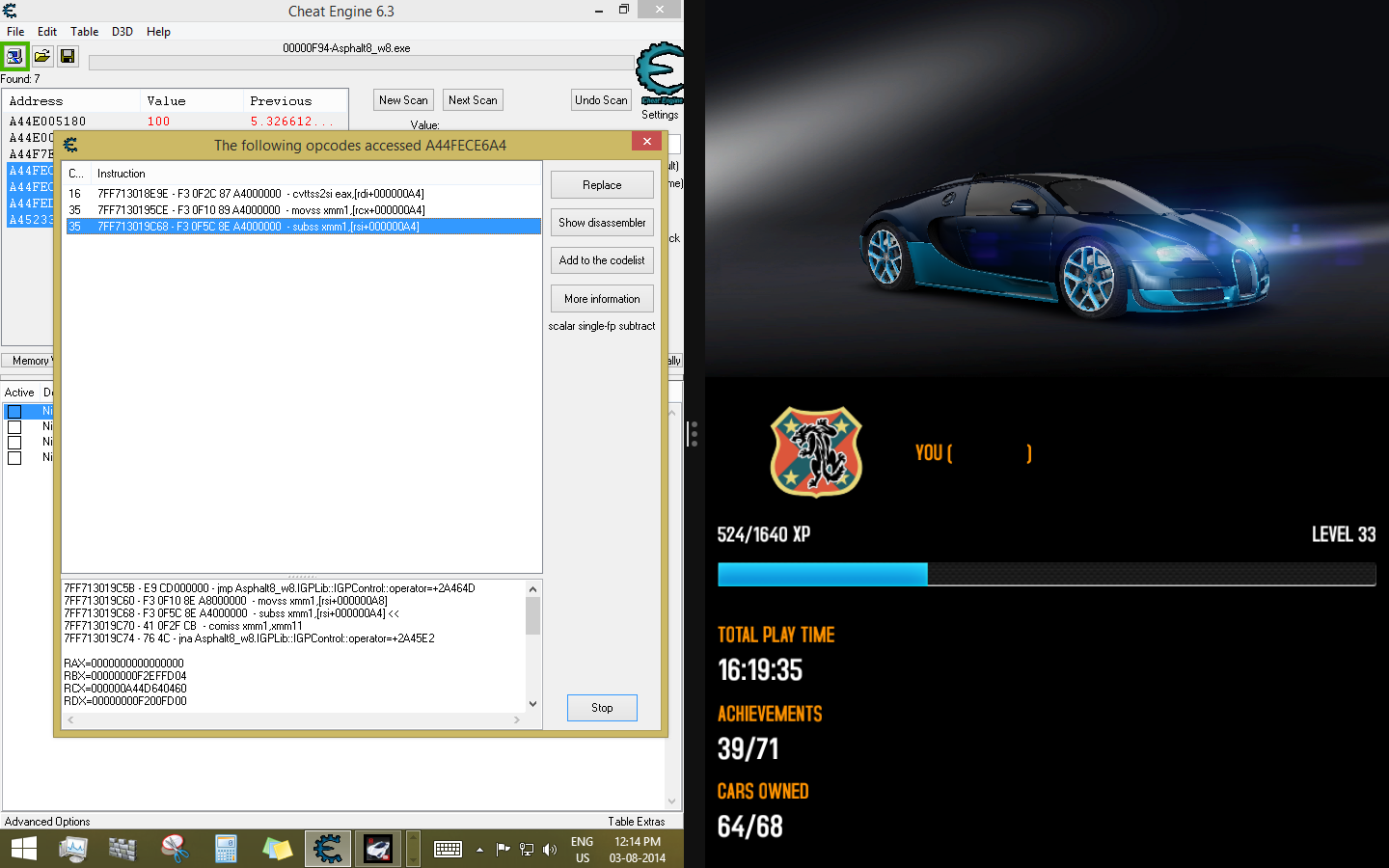Show hidden icons in the system tray
1389x868 pixels.
tap(479, 849)
